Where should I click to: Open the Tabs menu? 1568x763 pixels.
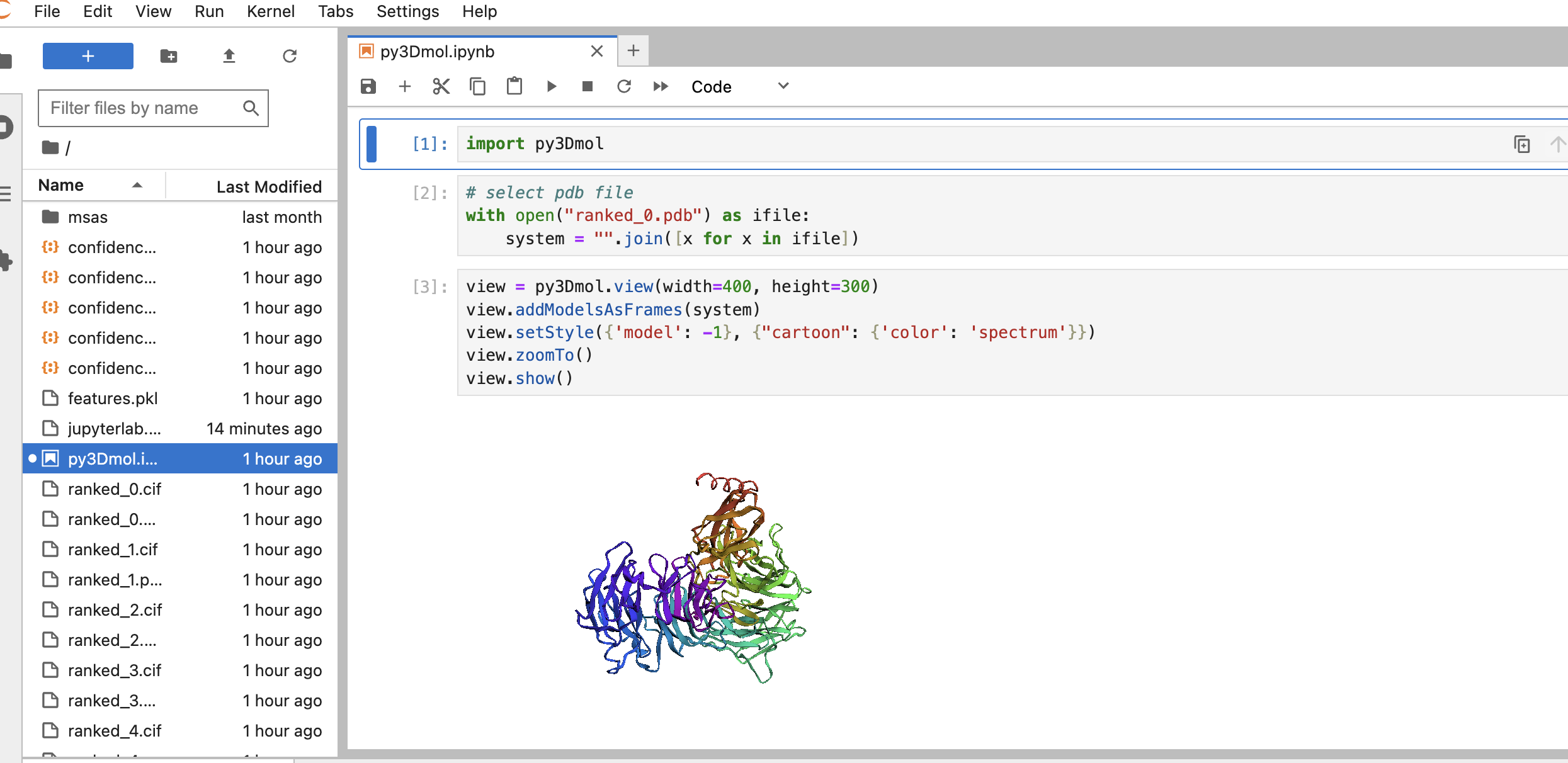pos(336,11)
